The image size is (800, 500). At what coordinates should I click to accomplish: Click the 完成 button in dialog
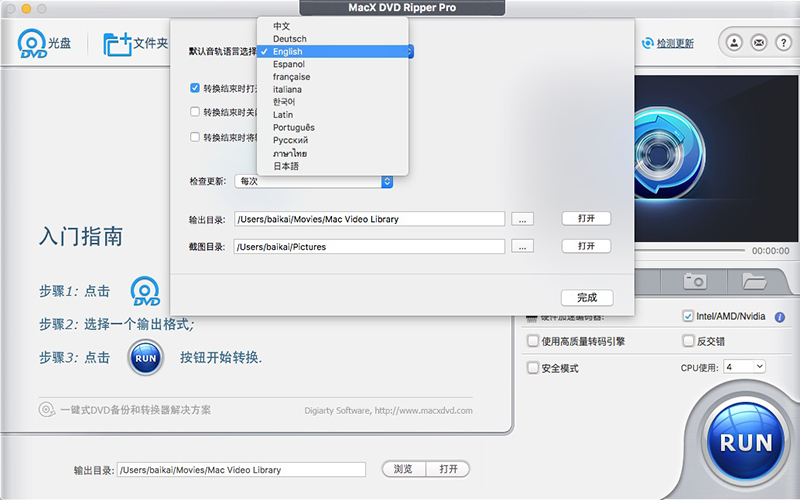point(587,297)
